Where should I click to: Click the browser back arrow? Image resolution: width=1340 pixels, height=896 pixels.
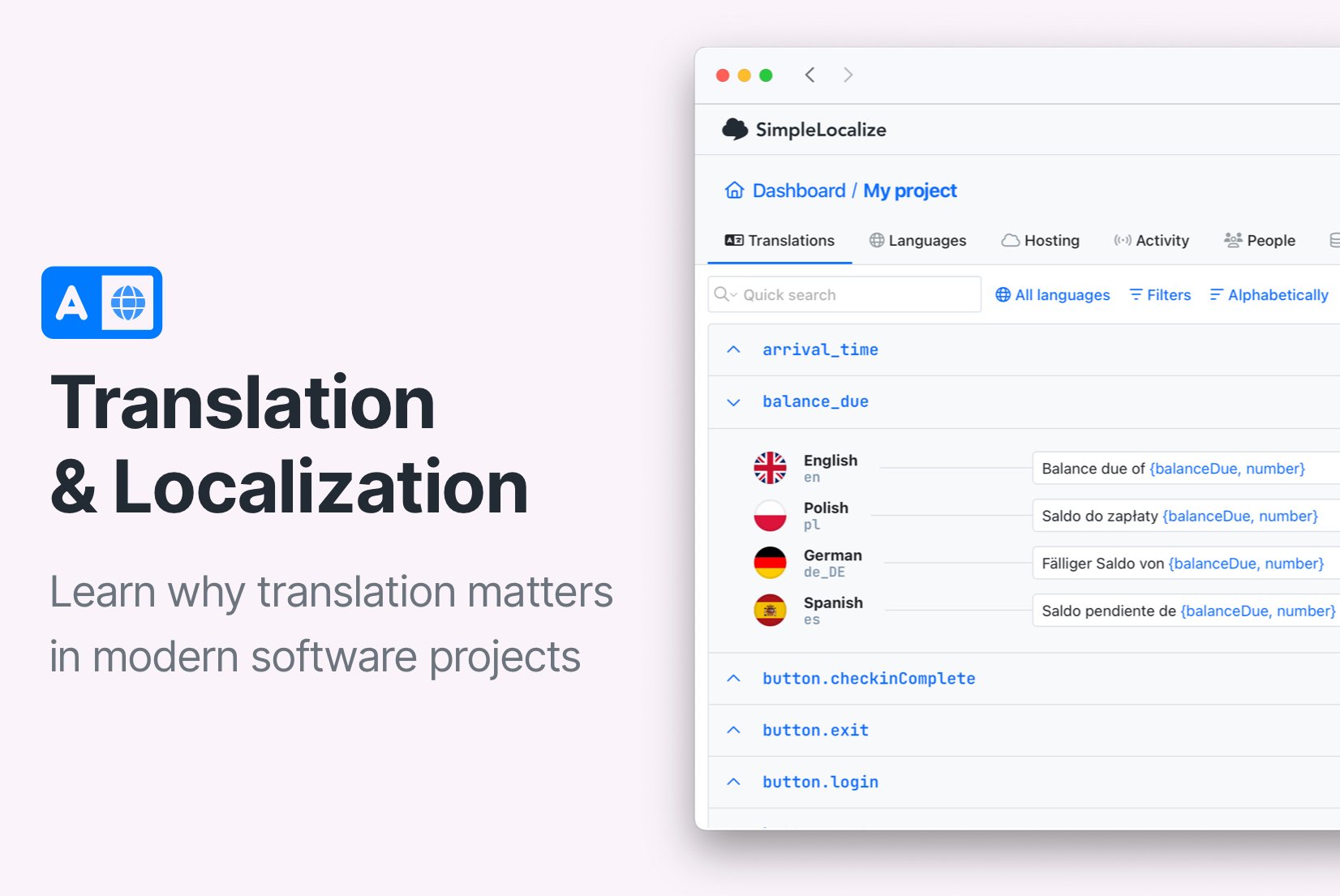[810, 75]
